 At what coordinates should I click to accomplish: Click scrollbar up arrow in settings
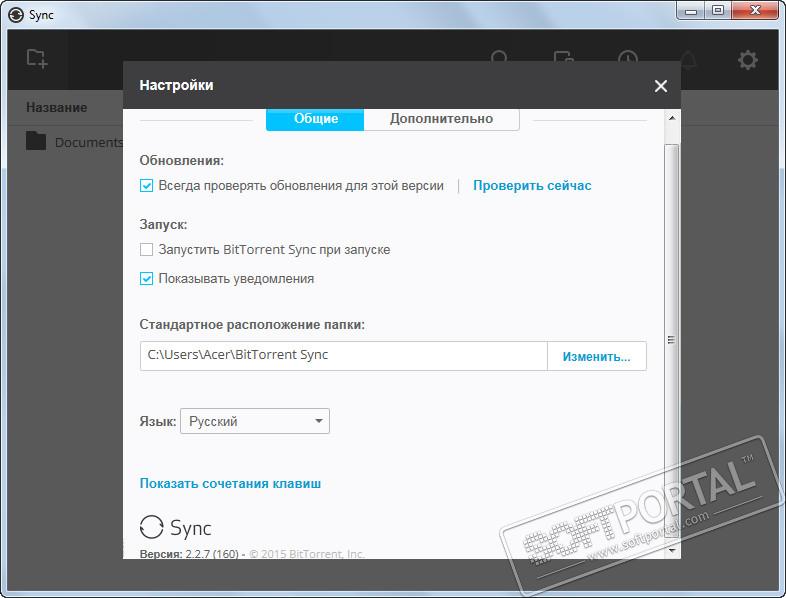click(x=672, y=118)
